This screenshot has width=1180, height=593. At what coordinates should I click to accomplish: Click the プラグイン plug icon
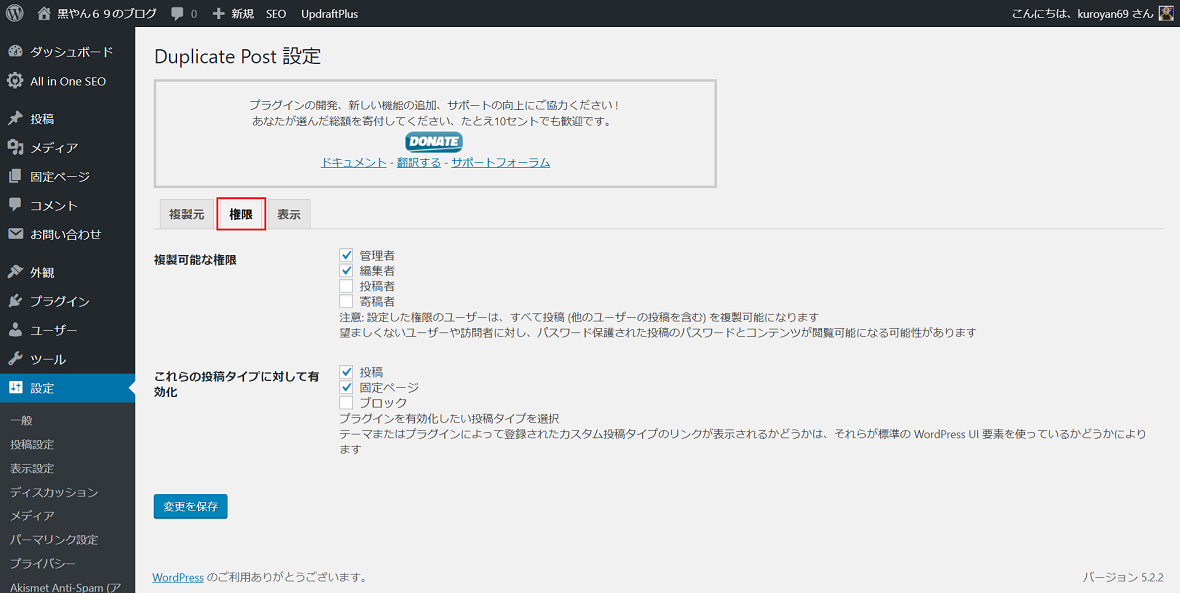pos(15,301)
